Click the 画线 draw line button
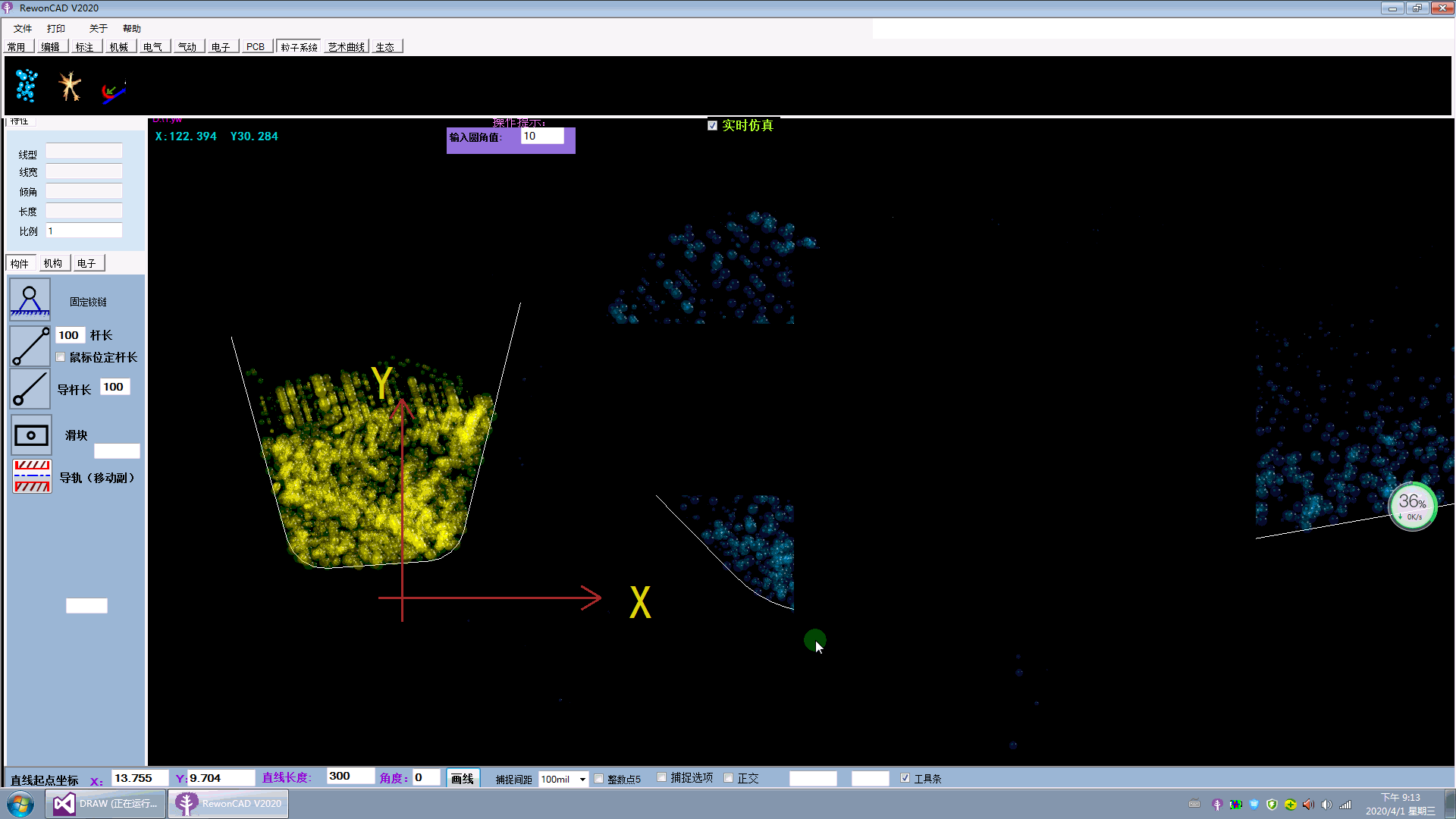Screen dimensions: 1456x819 pyautogui.click(x=462, y=779)
